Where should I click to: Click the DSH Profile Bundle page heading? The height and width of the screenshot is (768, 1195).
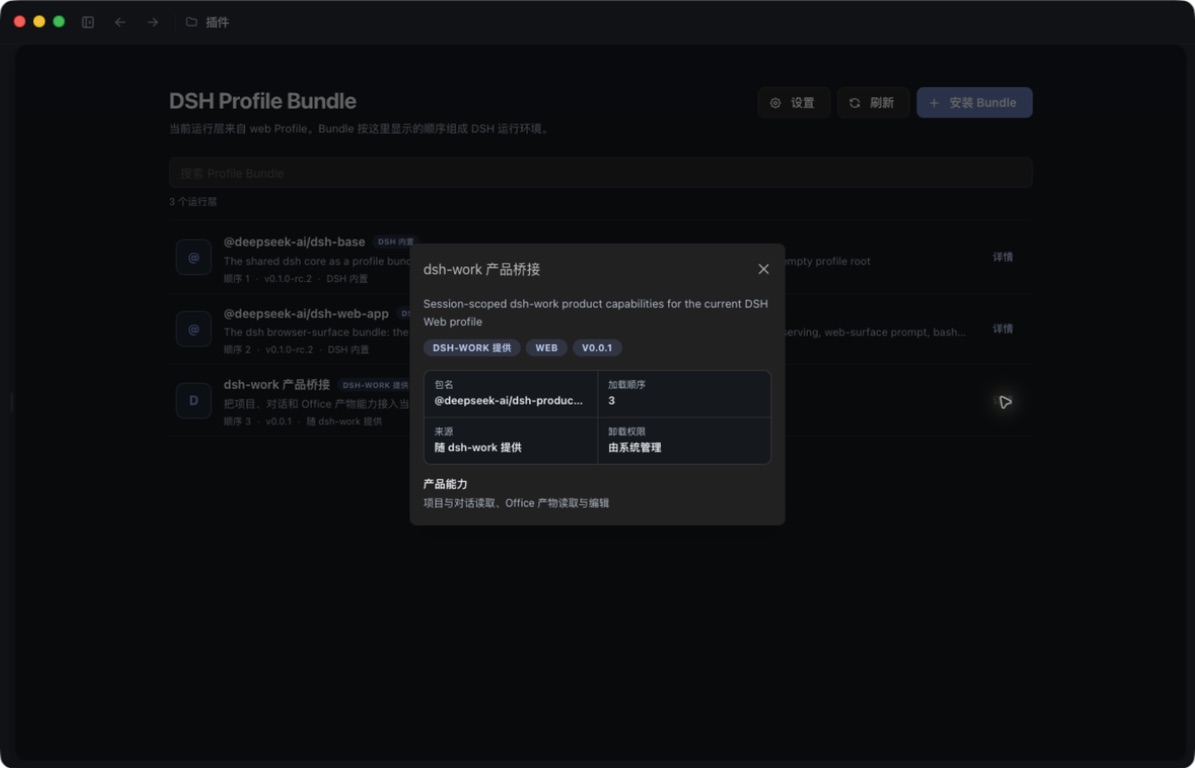262,101
